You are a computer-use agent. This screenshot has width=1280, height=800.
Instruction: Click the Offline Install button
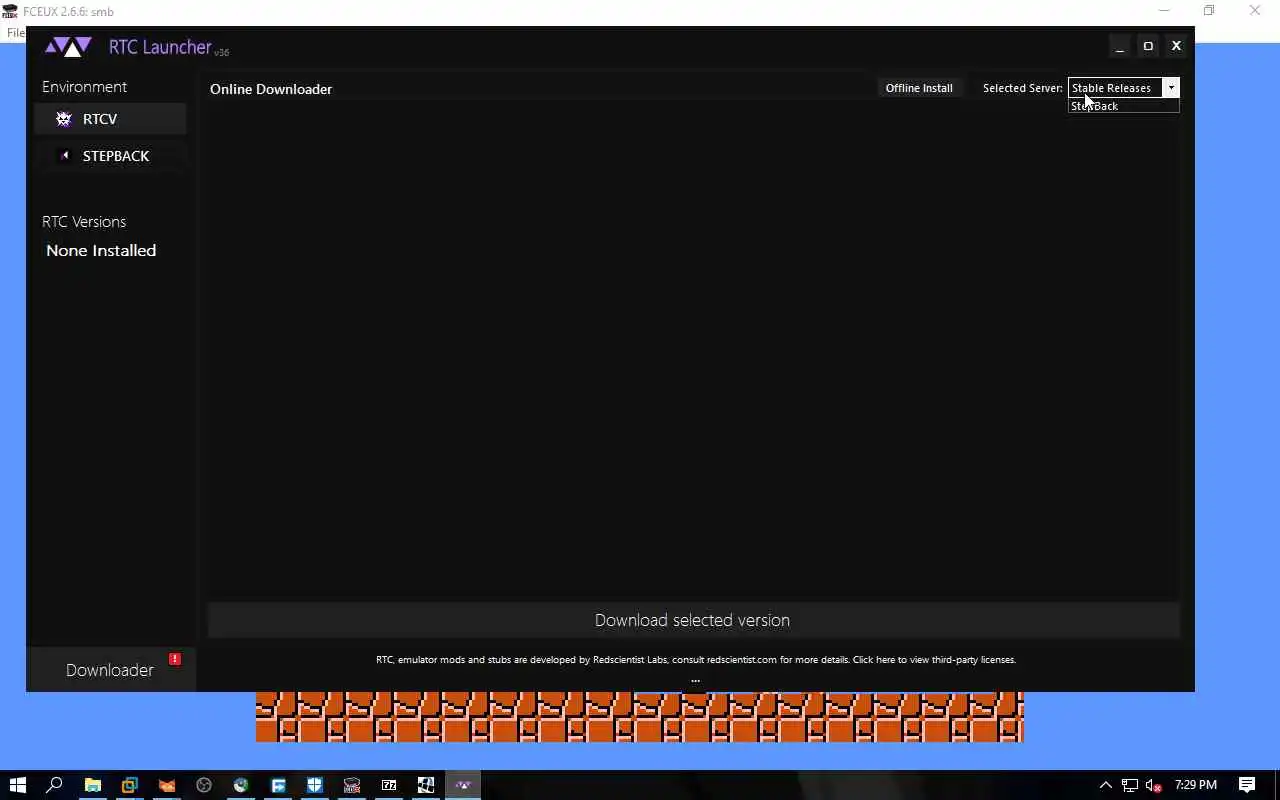point(919,88)
